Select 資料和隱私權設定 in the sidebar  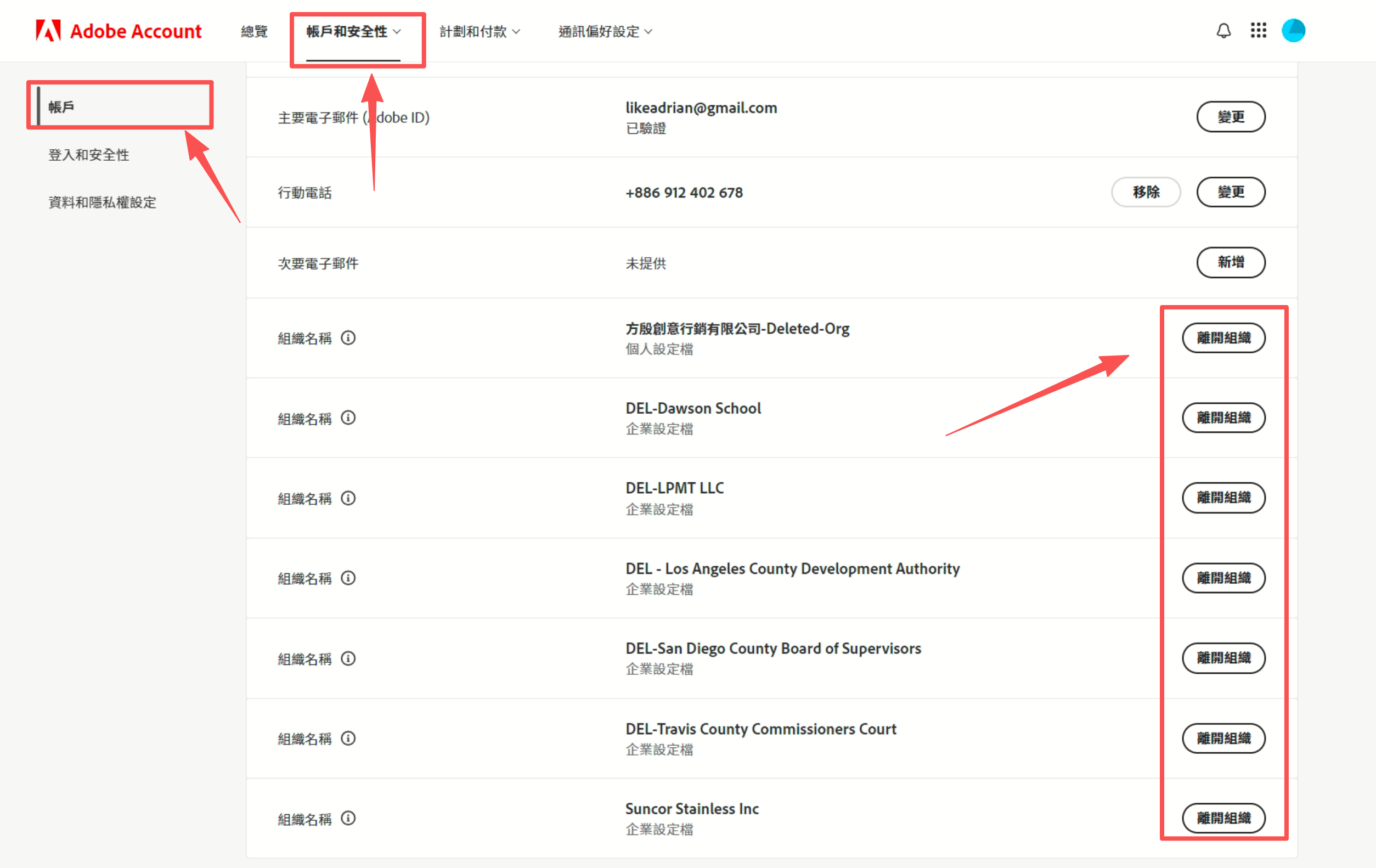pos(102,202)
